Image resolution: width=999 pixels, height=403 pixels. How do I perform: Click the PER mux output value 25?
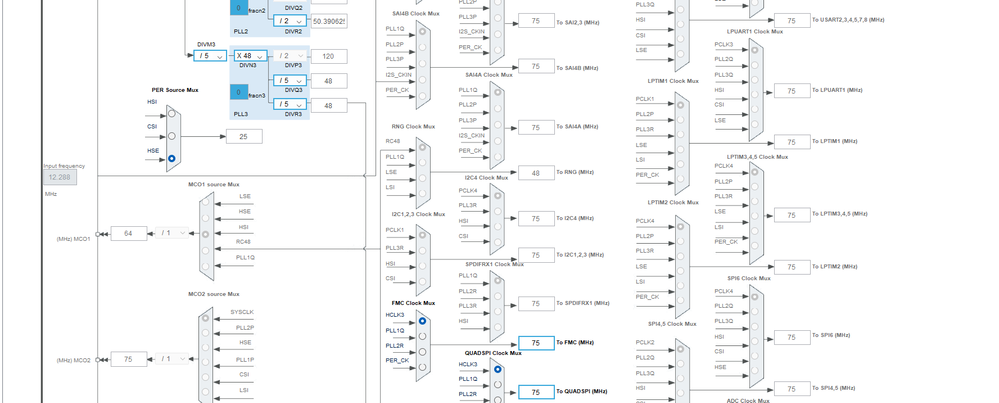244,136
